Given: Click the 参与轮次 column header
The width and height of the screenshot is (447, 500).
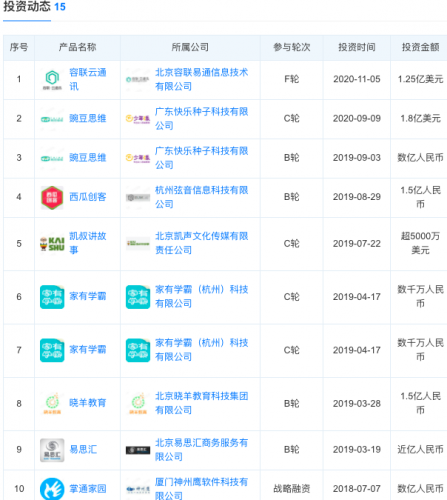Looking at the screenshot, I should point(292,47).
